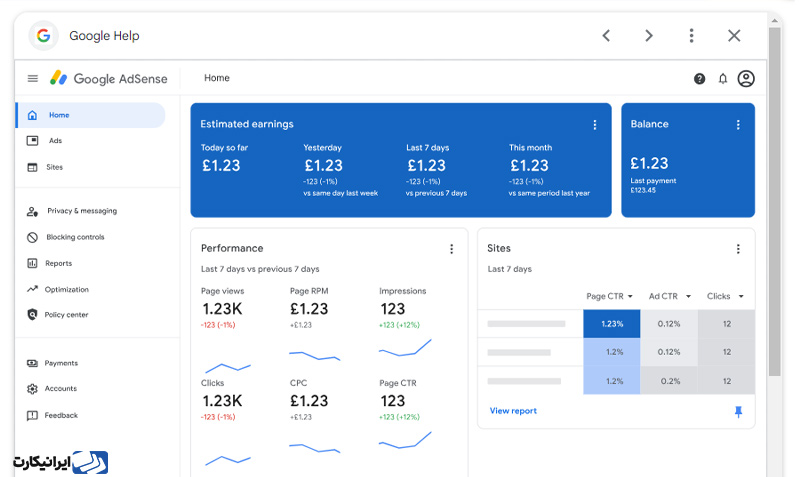Open Sites card options menu
The width and height of the screenshot is (800, 477).
point(738,249)
